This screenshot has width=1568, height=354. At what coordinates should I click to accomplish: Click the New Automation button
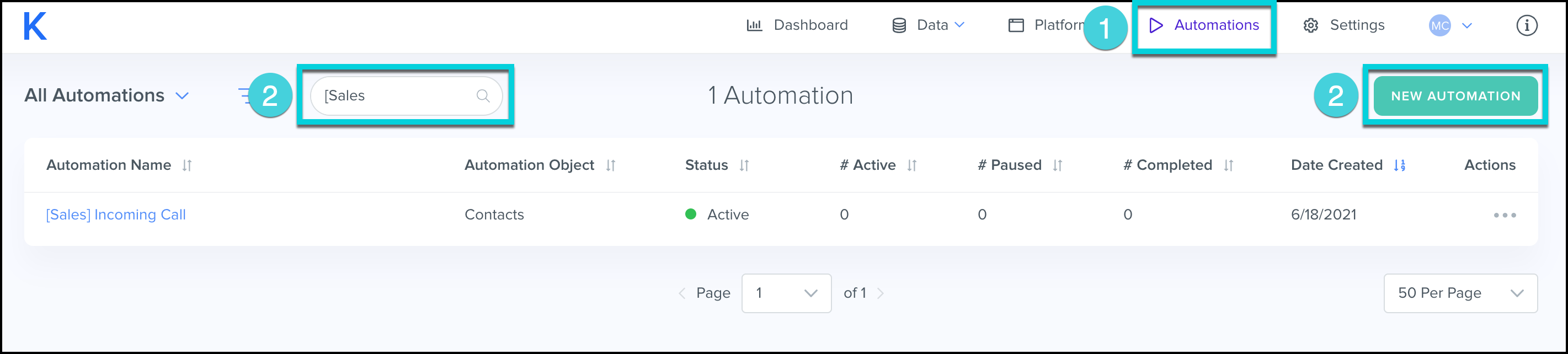[x=1455, y=96]
